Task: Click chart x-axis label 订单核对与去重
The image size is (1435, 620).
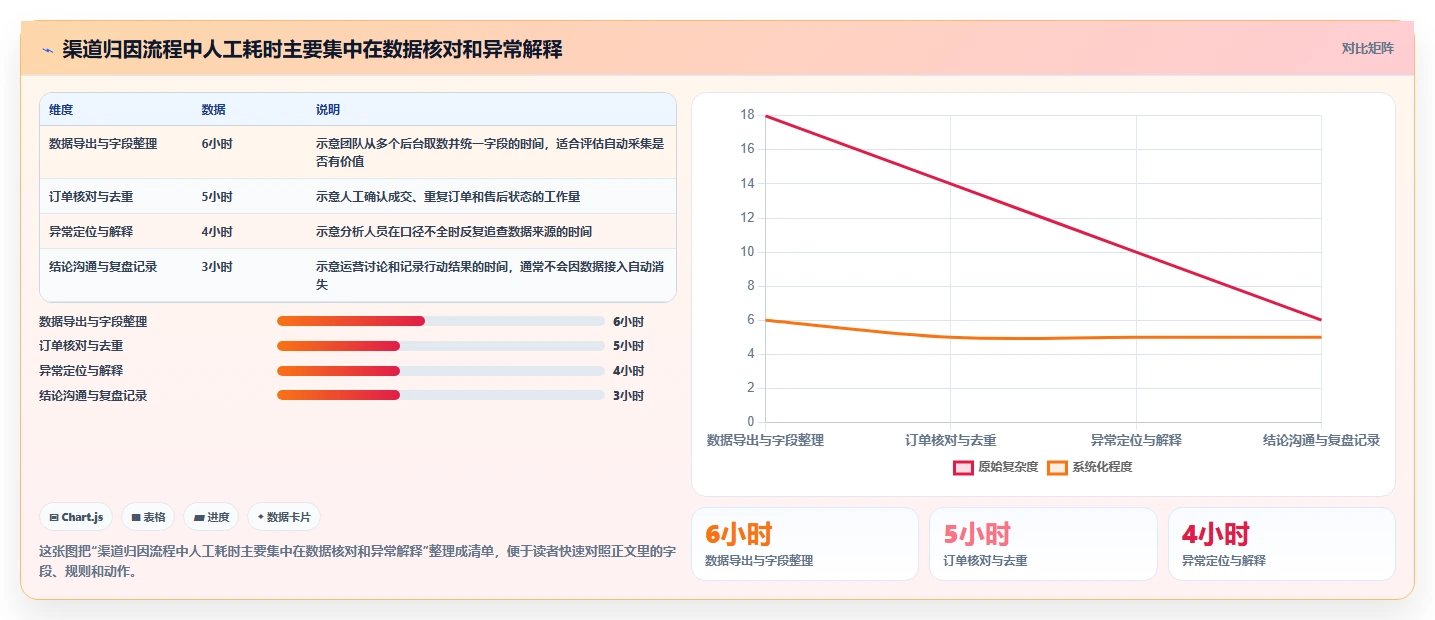Action: tap(951, 440)
